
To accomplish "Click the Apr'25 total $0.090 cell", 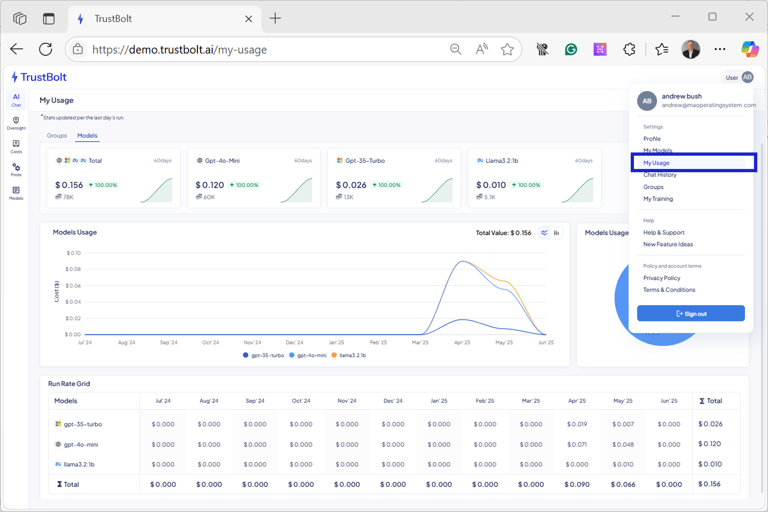I will pos(577,485).
